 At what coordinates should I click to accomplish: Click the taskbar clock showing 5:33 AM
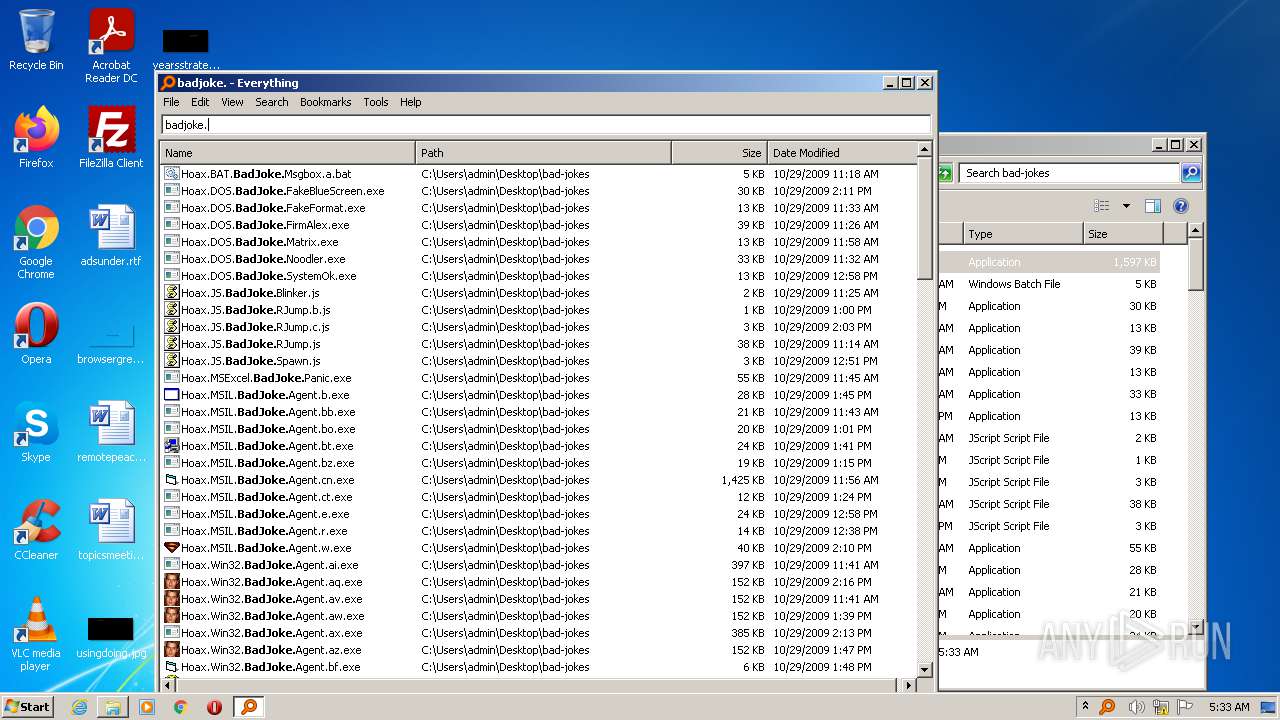click(1229, 707)
